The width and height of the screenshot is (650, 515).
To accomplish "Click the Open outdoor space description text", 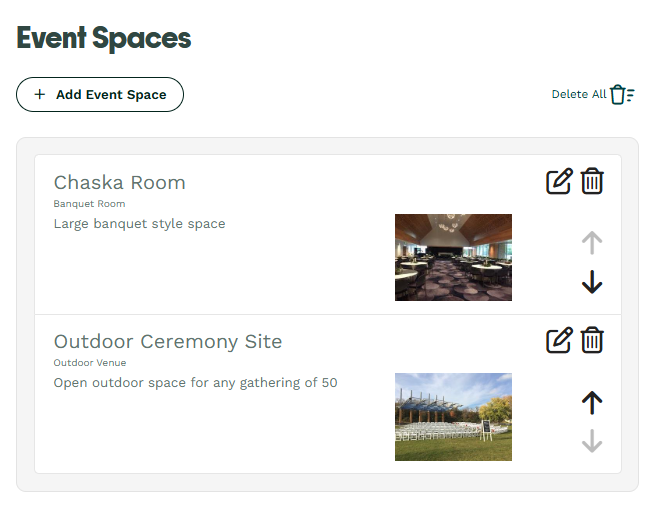I will click(195, 383).
